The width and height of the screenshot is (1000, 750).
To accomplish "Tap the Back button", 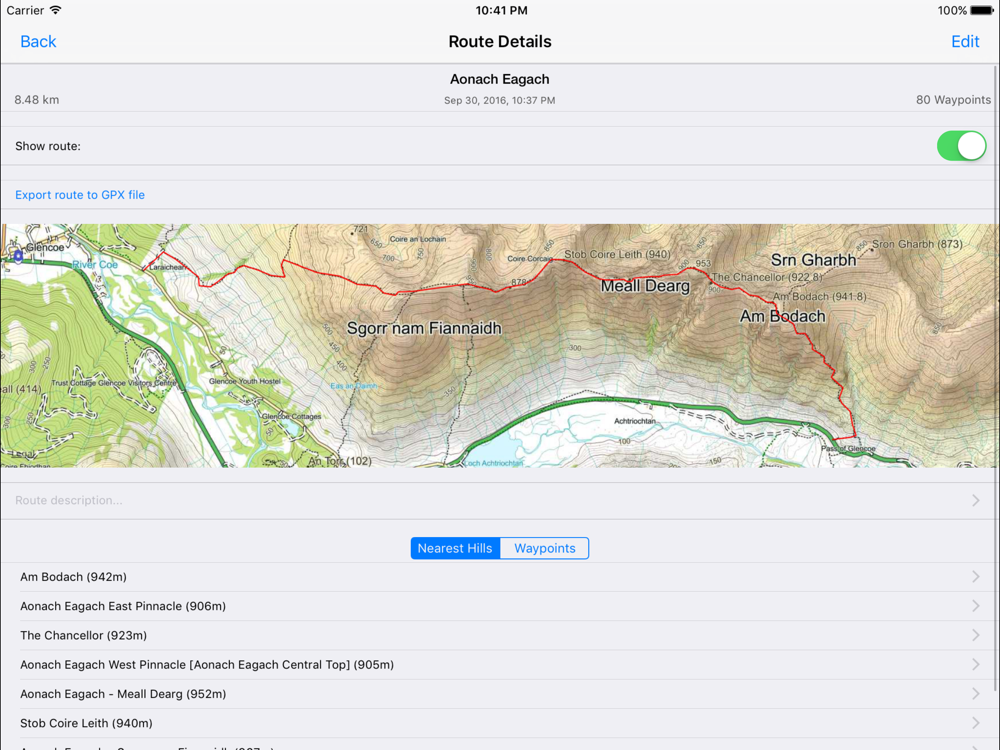I will [x=38, y=41].
